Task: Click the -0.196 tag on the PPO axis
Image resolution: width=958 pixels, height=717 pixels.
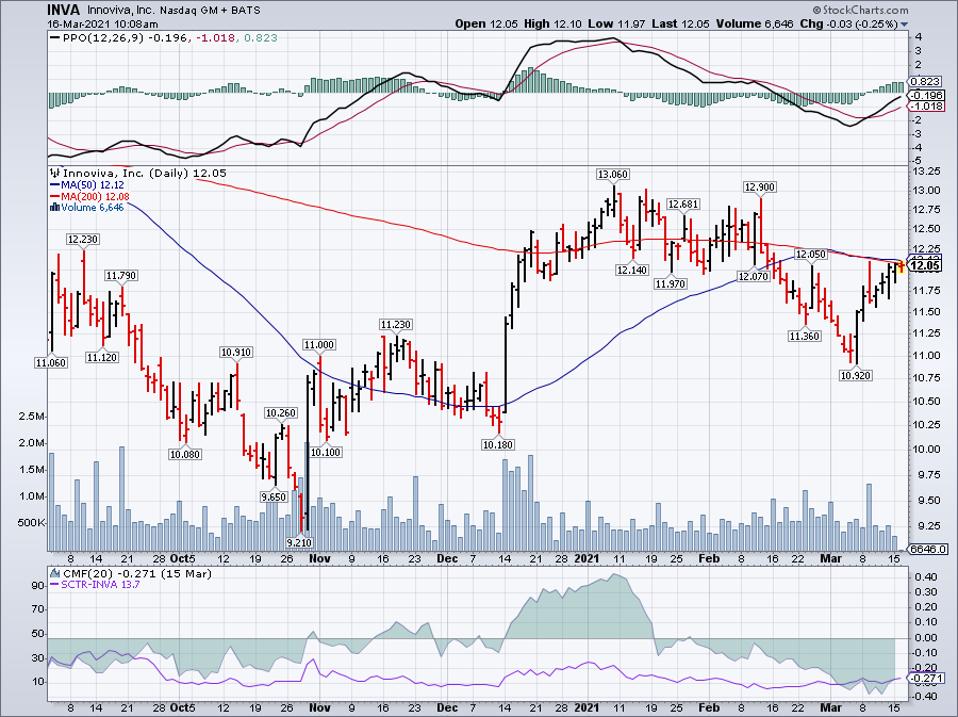Action: point(927,95)
